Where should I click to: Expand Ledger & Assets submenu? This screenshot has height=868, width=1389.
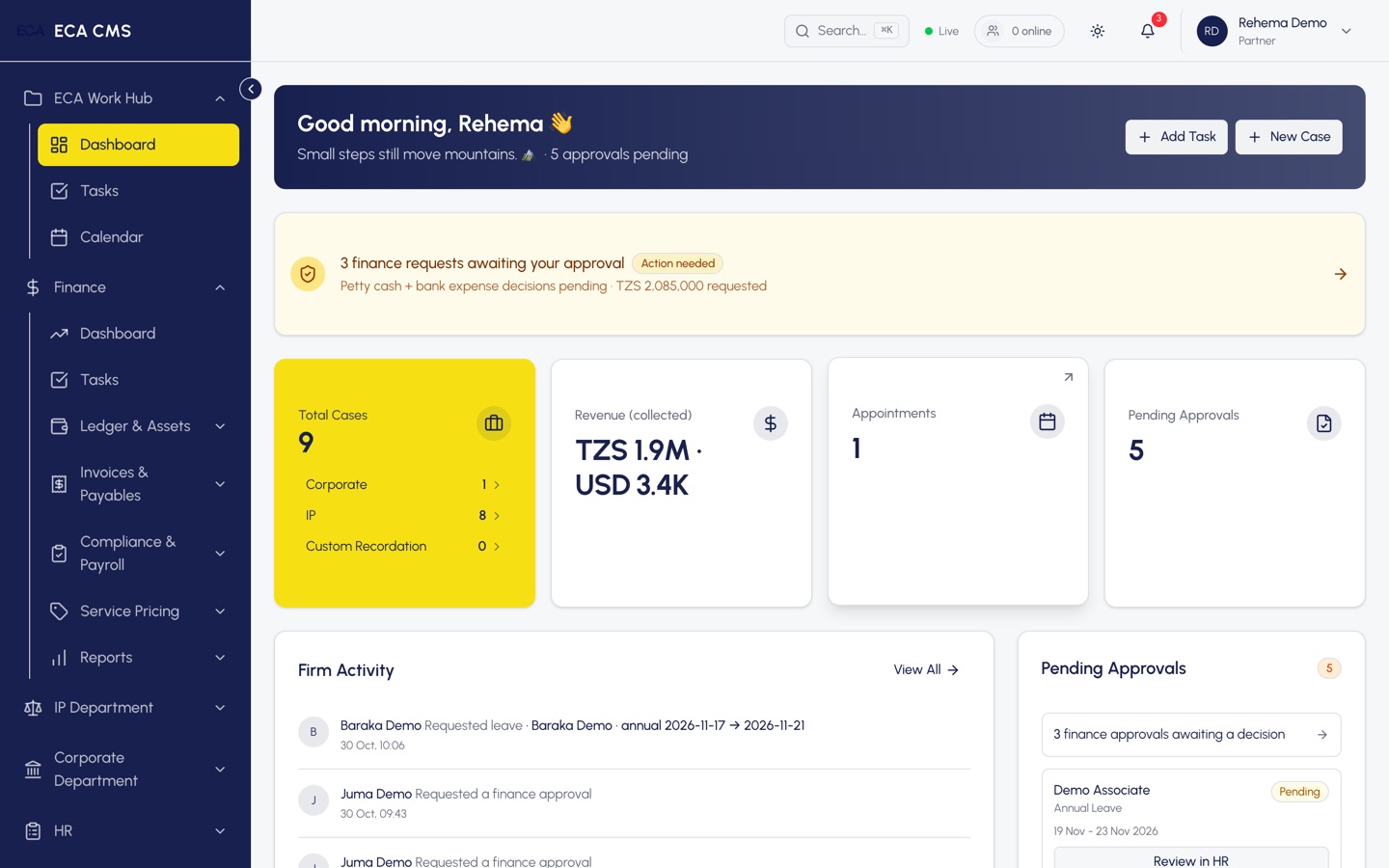[220, 426]
